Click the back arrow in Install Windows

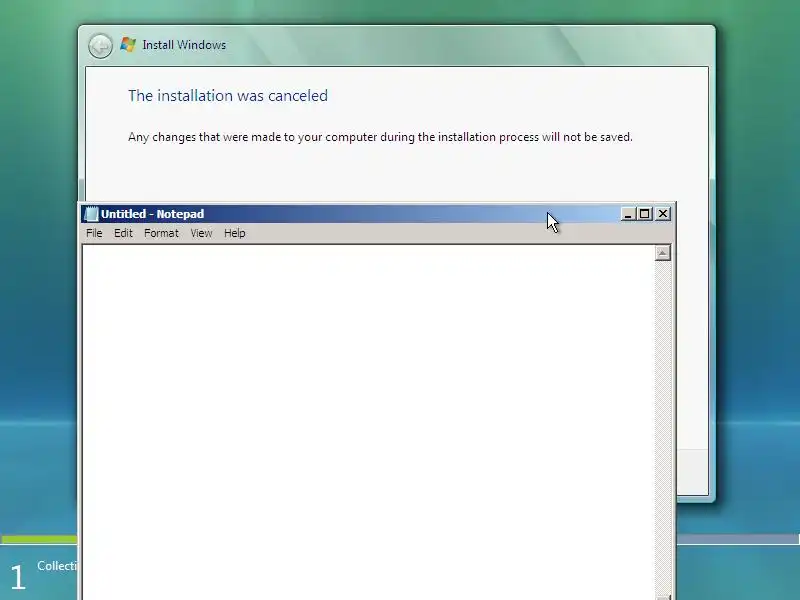pyautogui.click(x=100, y=46)
